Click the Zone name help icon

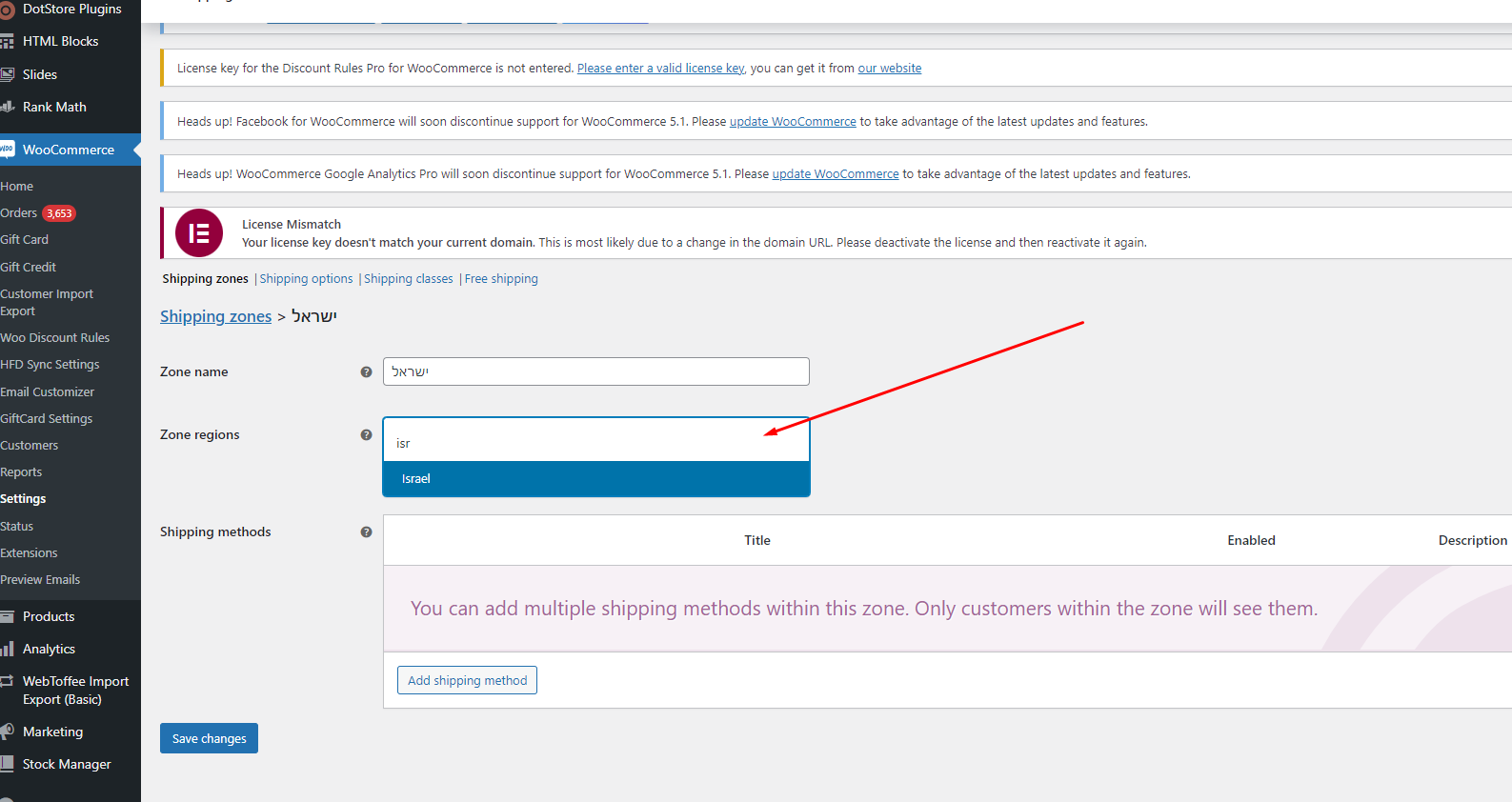(x=366, y=372)
